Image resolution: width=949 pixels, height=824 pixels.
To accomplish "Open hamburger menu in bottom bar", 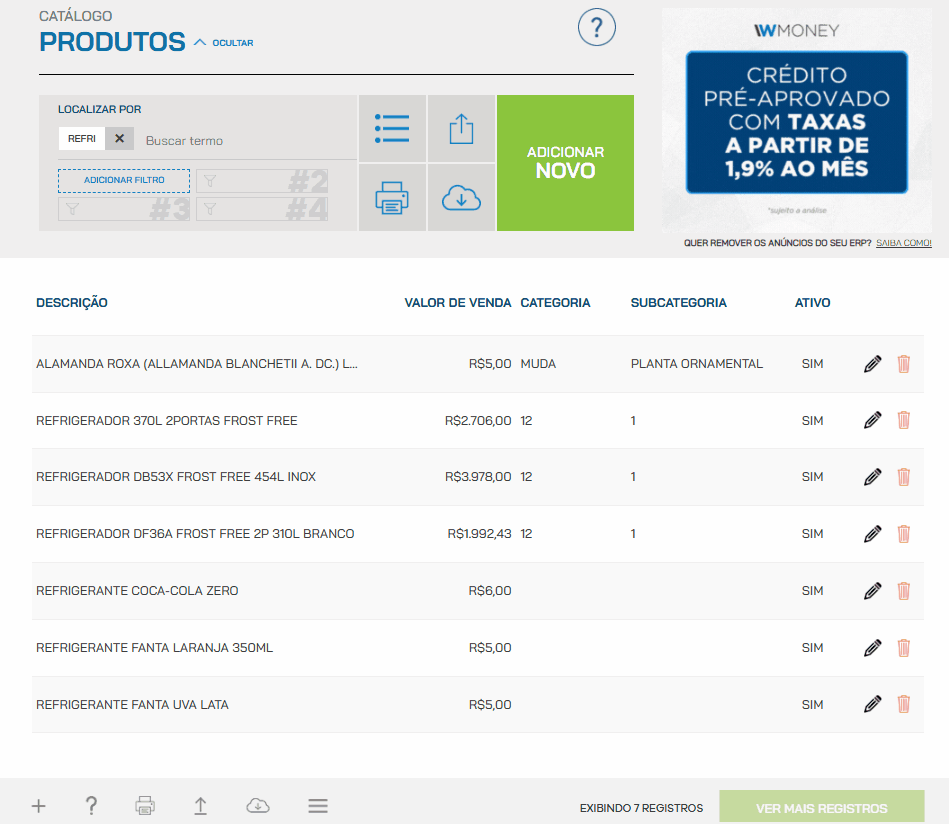I will (x=318, y=806).
